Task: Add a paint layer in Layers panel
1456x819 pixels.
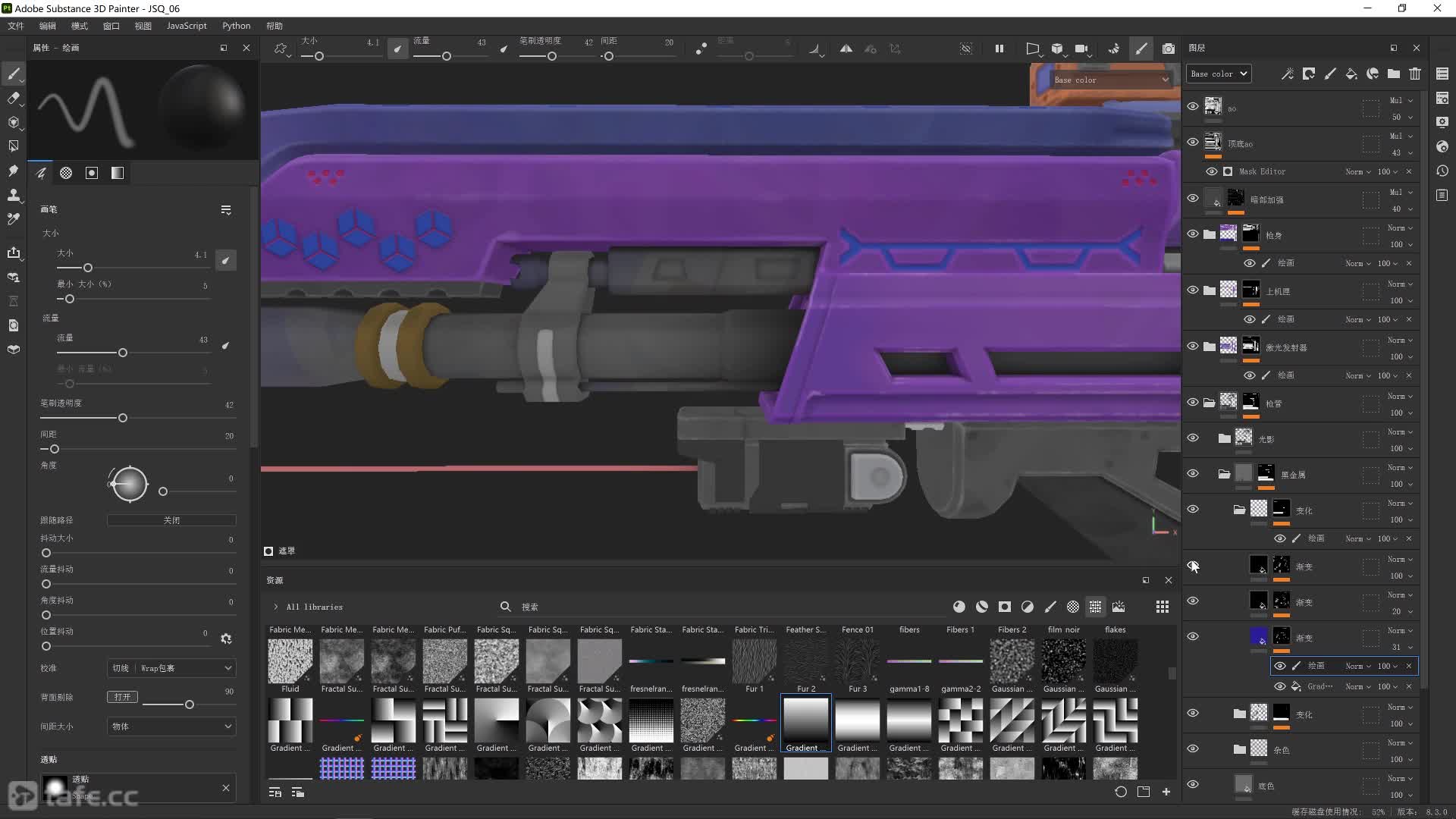Action: point(1330,74)
